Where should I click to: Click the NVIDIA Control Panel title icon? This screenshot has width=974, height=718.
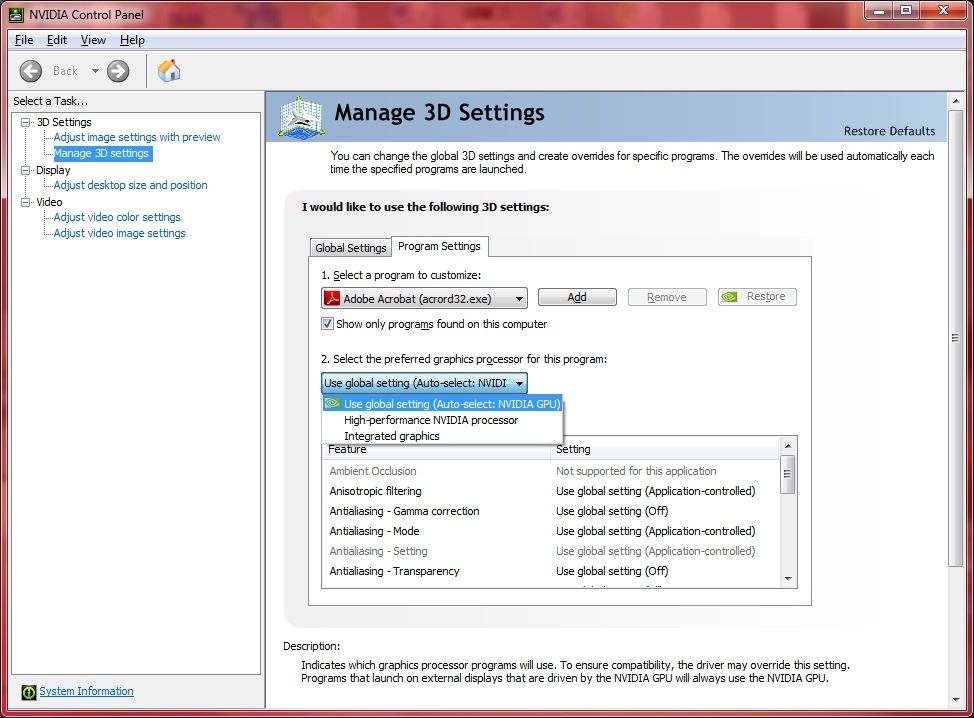(16, 14)
